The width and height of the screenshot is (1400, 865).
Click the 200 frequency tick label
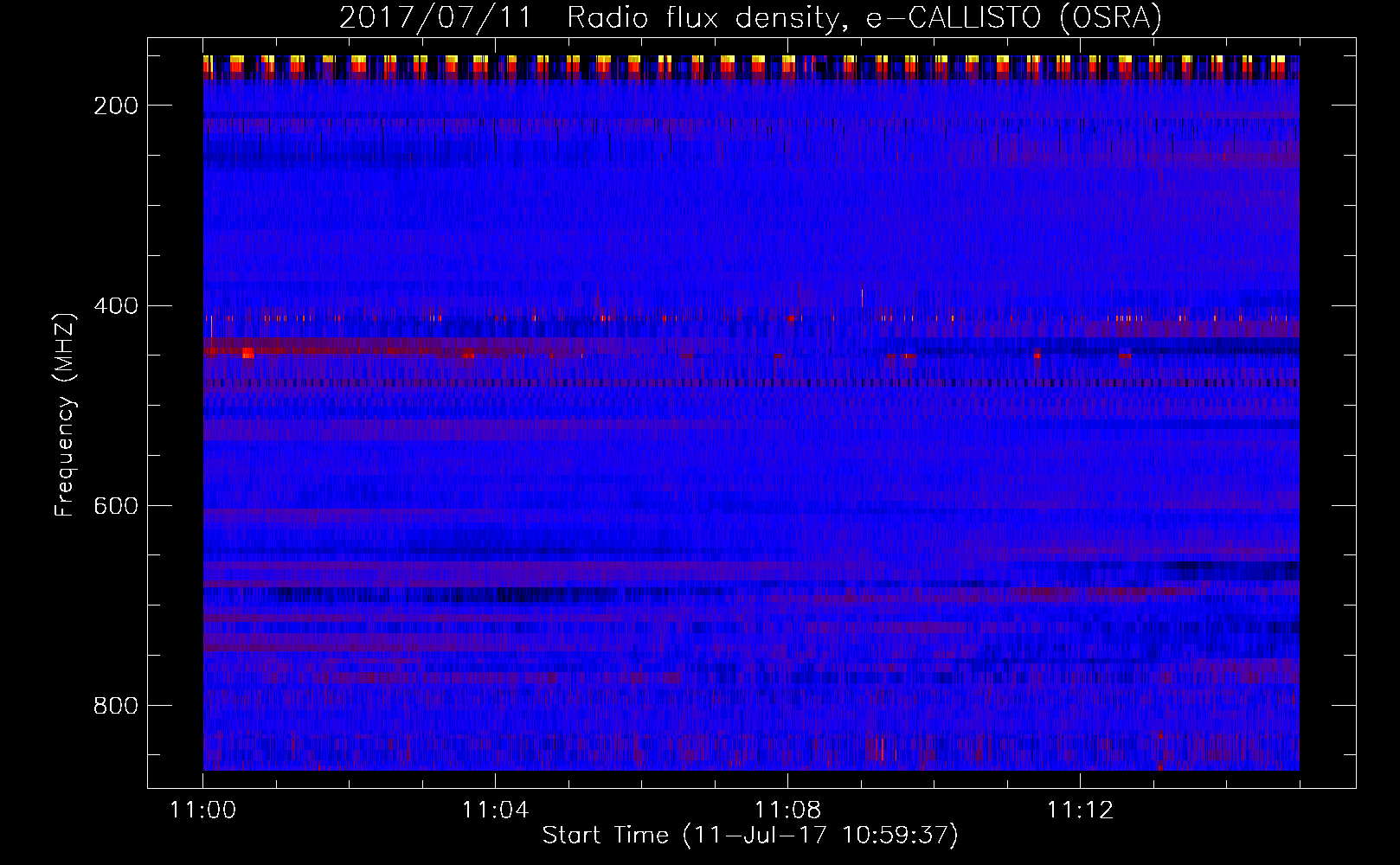(x=116, y=106)
